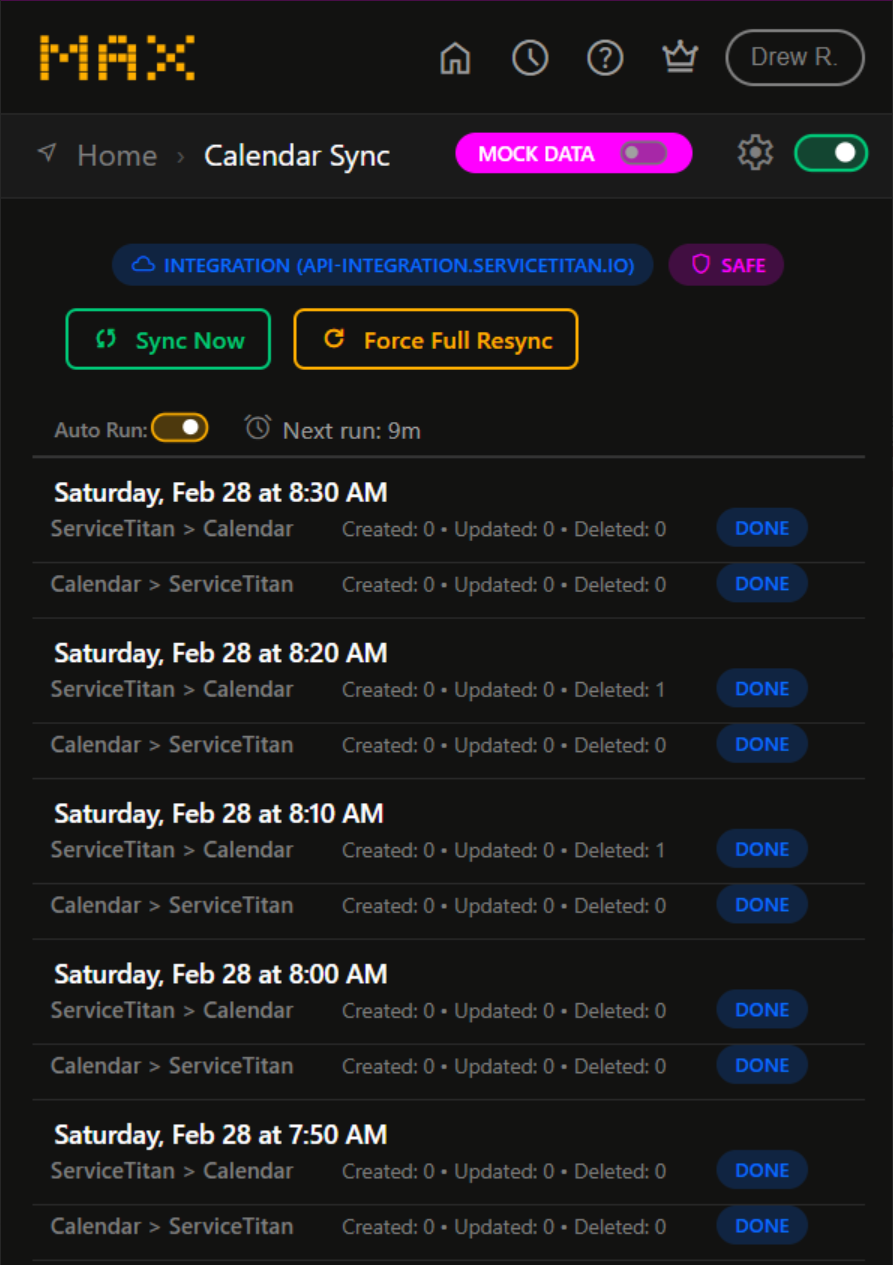
Task: Open the Drew R. account menu
Action: (x=794, y=57)
